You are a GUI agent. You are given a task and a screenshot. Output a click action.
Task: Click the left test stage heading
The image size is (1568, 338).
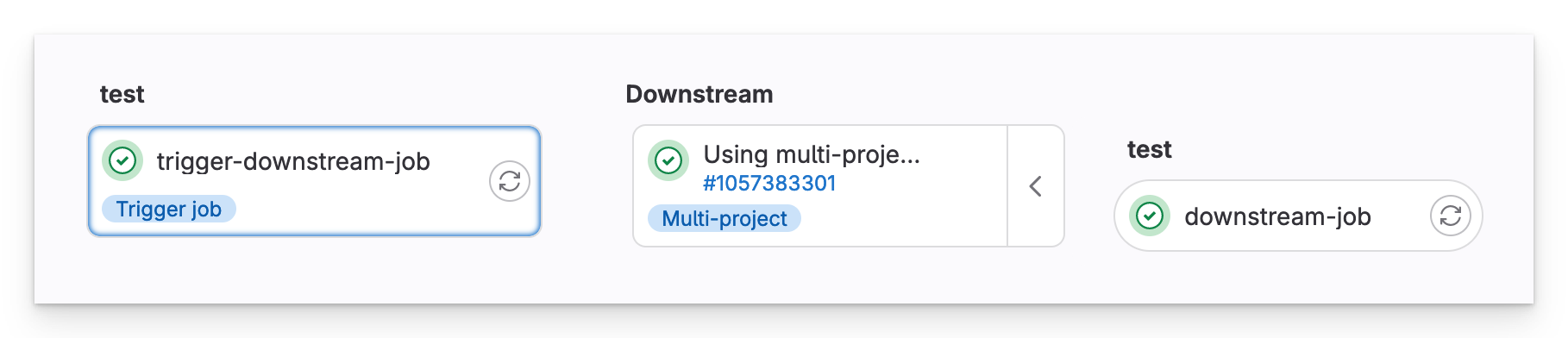pyautogui.click(x=122, y=94)
